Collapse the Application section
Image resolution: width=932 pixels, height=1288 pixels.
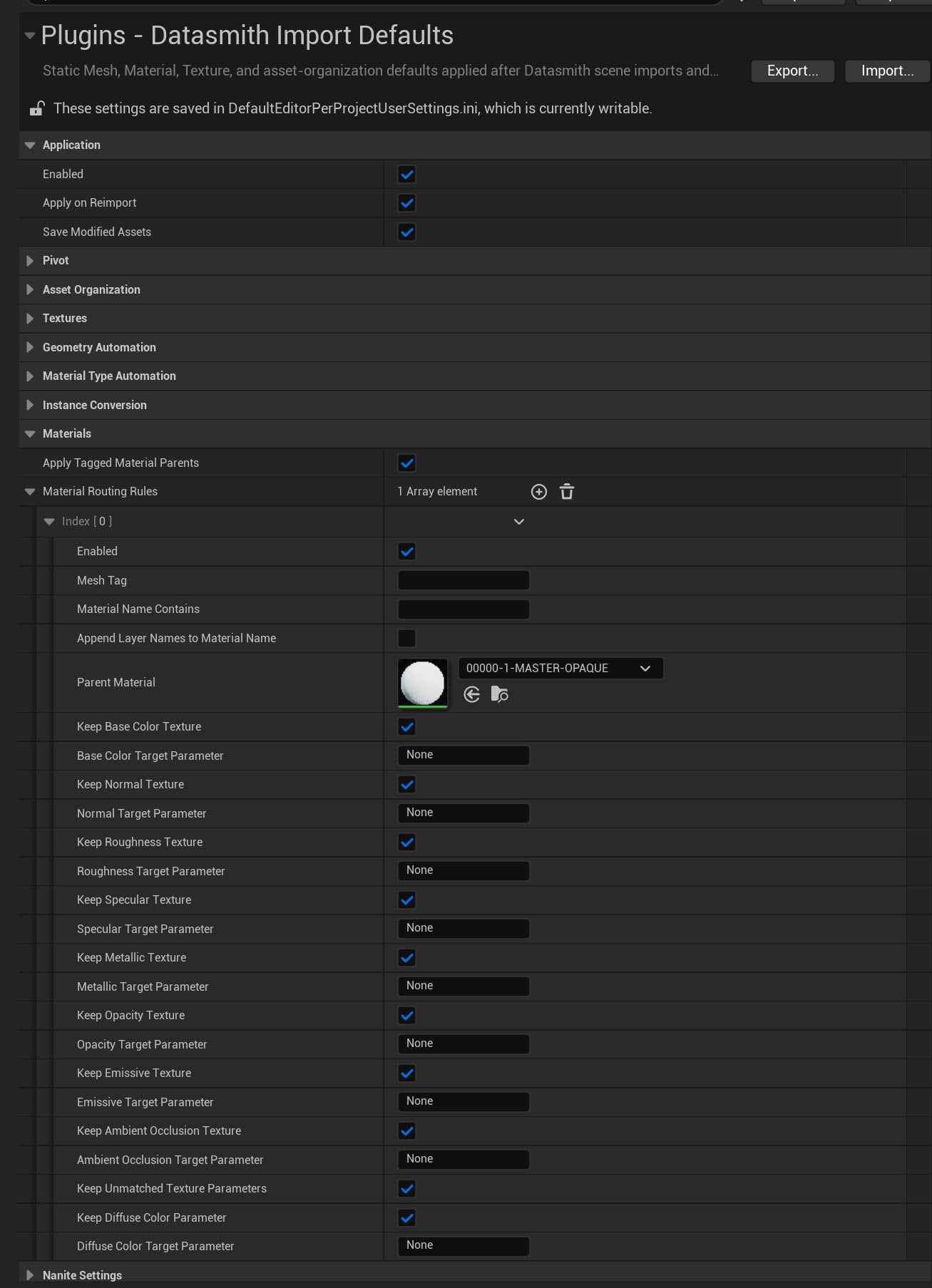coord(30,145)
